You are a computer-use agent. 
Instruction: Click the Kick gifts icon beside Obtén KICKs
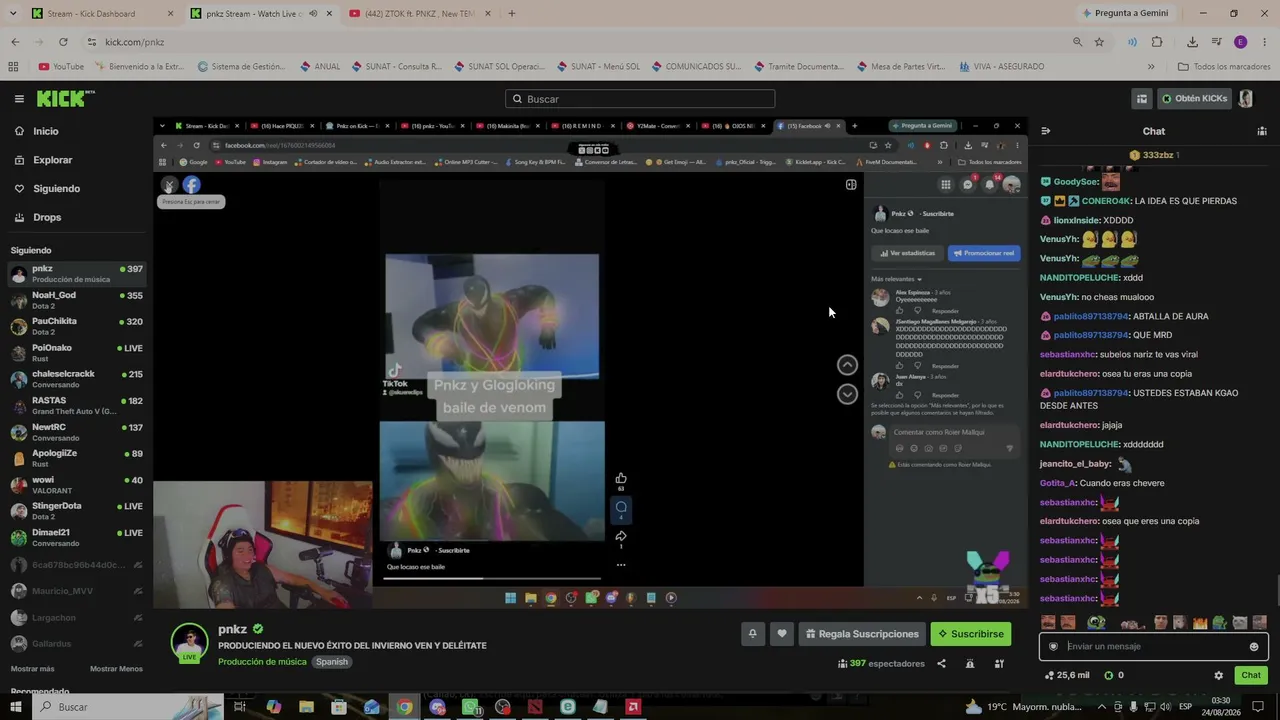(1141, 99)
